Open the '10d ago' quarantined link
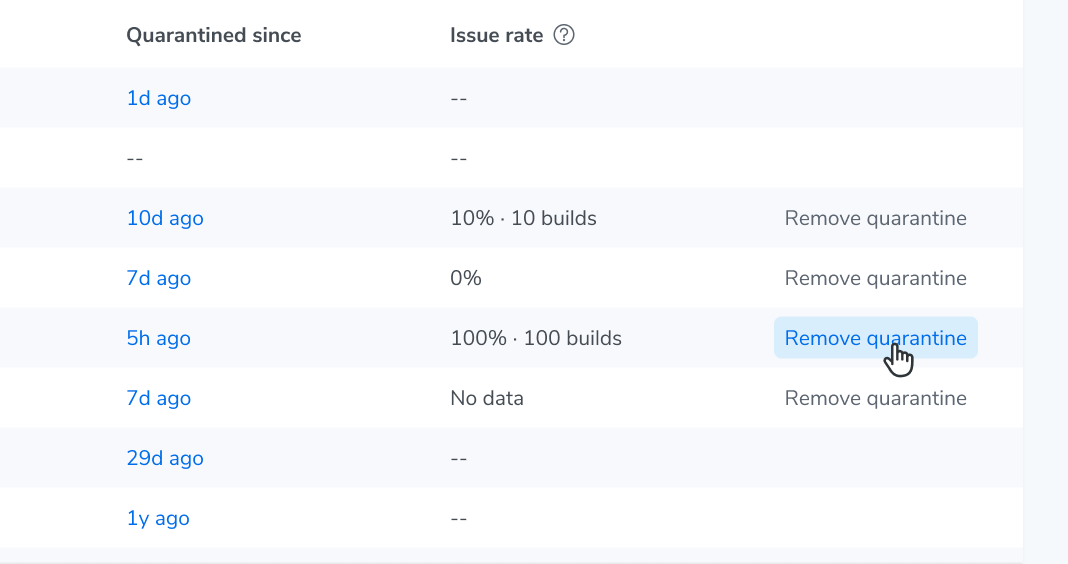1068x564 pixels. (165, 218)
